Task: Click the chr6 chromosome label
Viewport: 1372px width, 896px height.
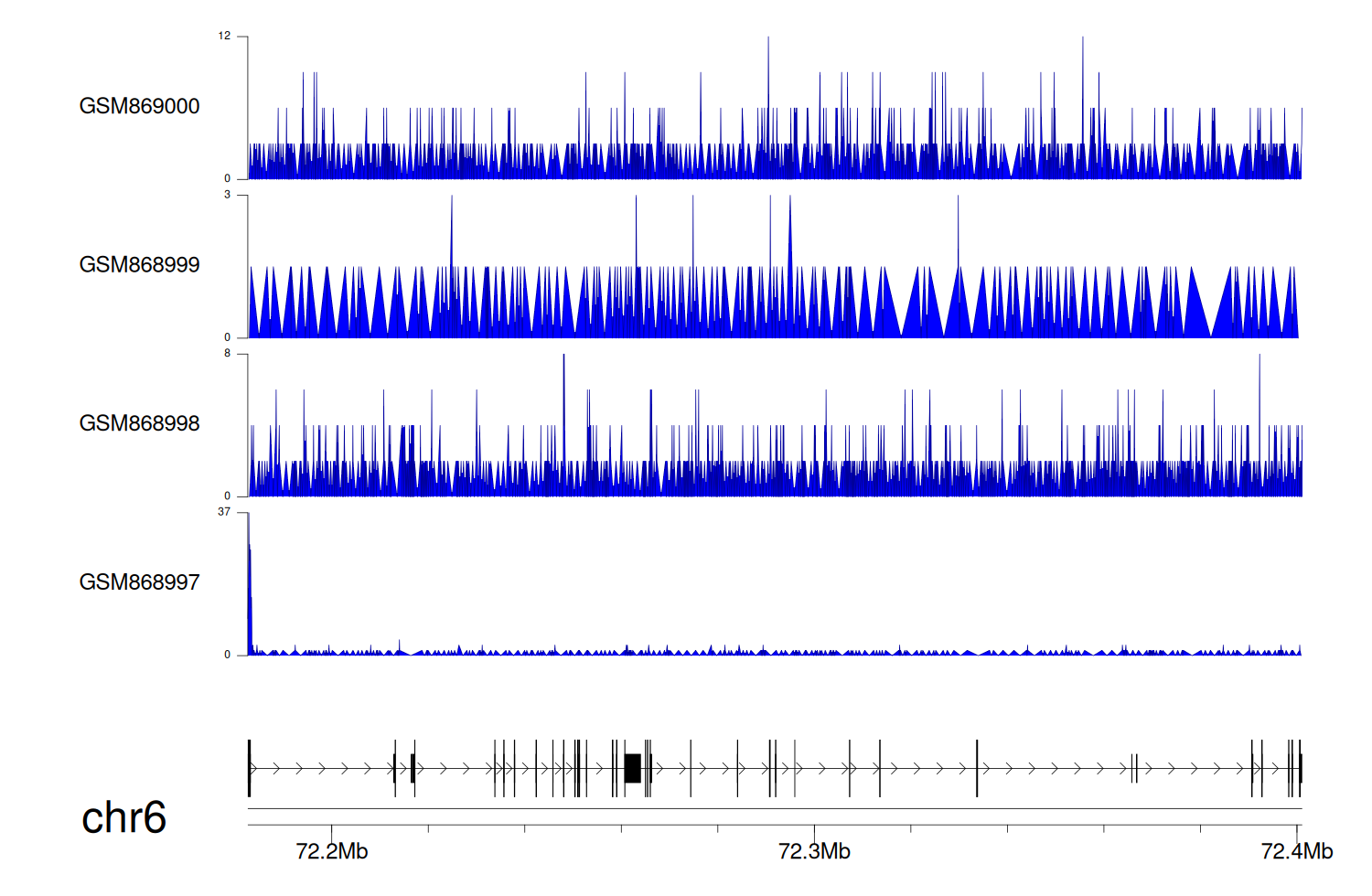Action: coord(123,817)
